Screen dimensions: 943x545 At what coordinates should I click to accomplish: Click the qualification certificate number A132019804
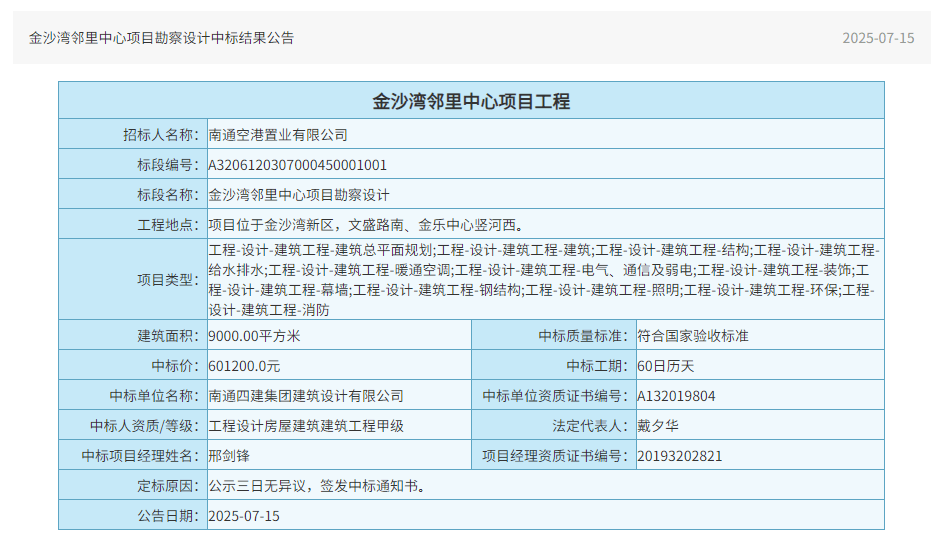coord(677,396)
